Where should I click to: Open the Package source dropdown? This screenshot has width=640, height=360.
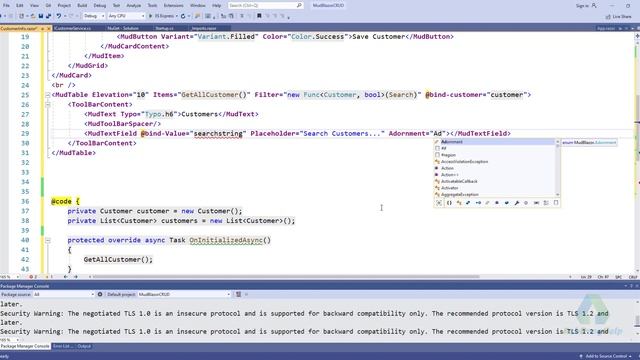tap(63, 294)
